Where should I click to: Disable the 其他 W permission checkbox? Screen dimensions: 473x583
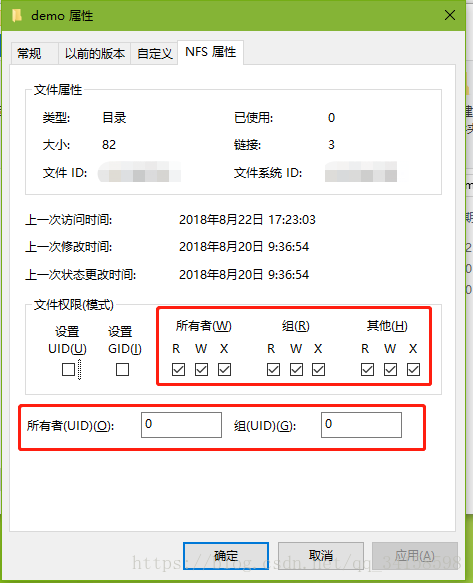[x=390, y=370]
